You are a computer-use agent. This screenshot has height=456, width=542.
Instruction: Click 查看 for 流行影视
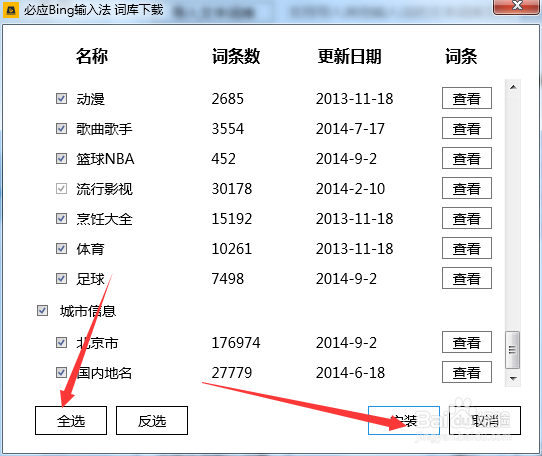pyautogui.click(x=467, y=188)
